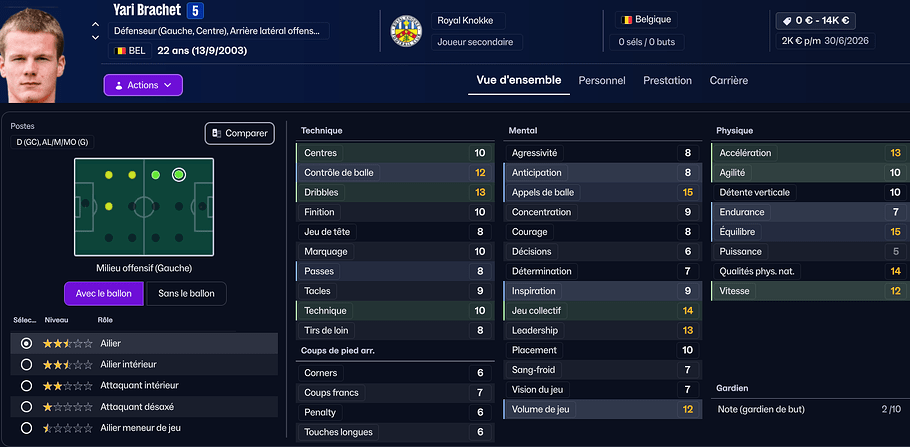The width and height of the screenshot is (910, 447).
Task: Click the previous player up arrow
Action: tap(95, 25)
